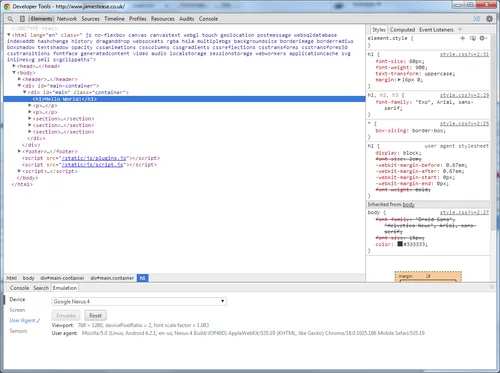Add a new style rule with plus icon
500x373 pixels.
coord(462,38)
